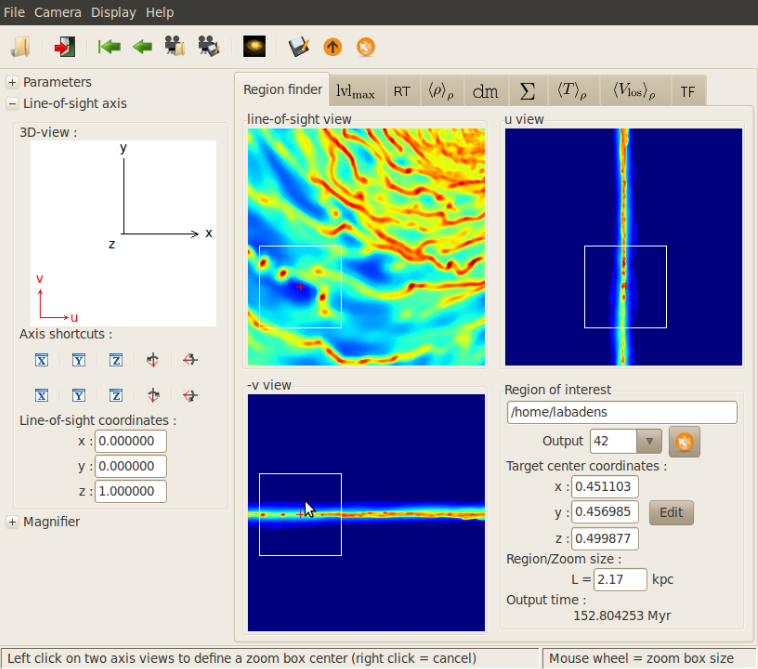Click the galaxy image toolbar icon
Screen dimensions: 758x669
(254, 47)
